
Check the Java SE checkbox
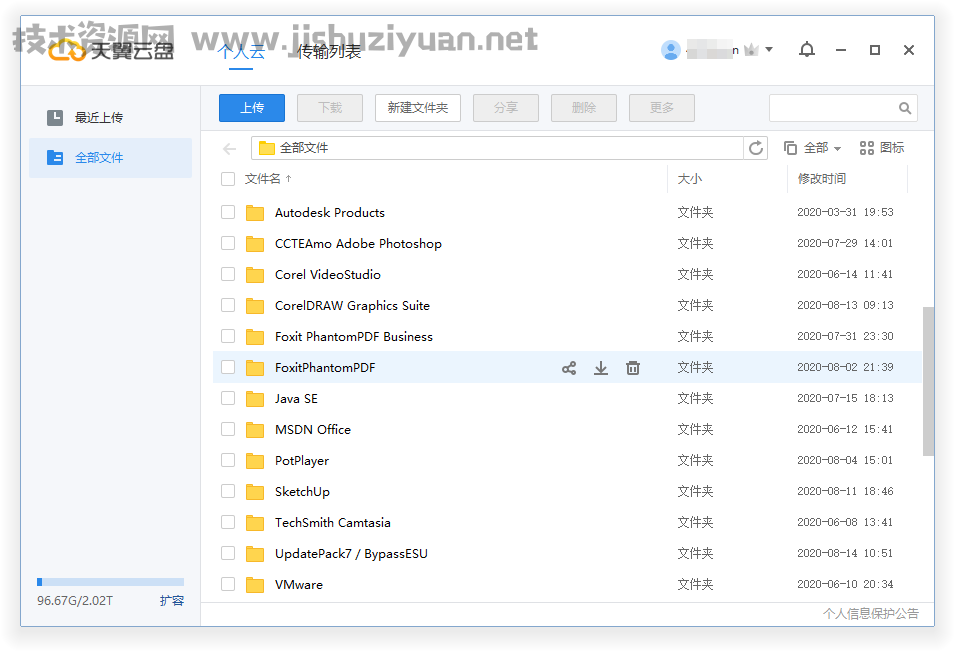coord(228,398)
